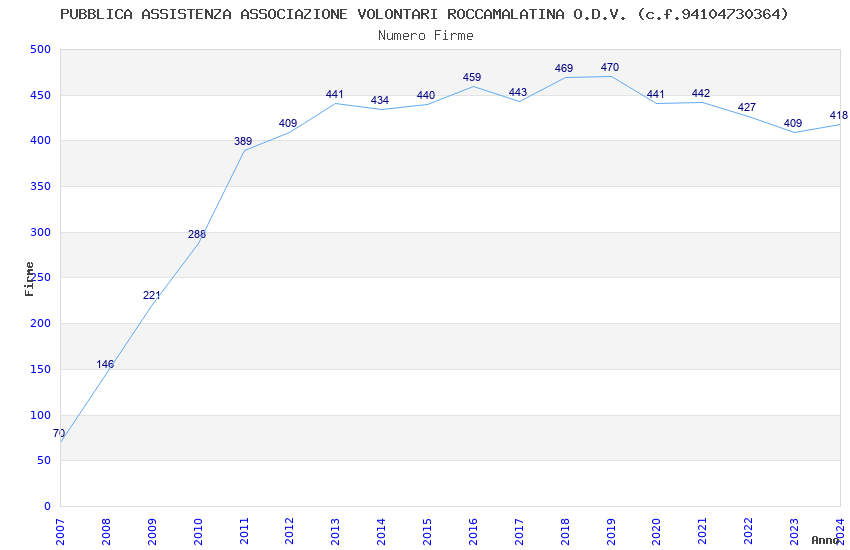Click the x-axis year 2013
The image size is (850, 550).
(x=336, y=532)
